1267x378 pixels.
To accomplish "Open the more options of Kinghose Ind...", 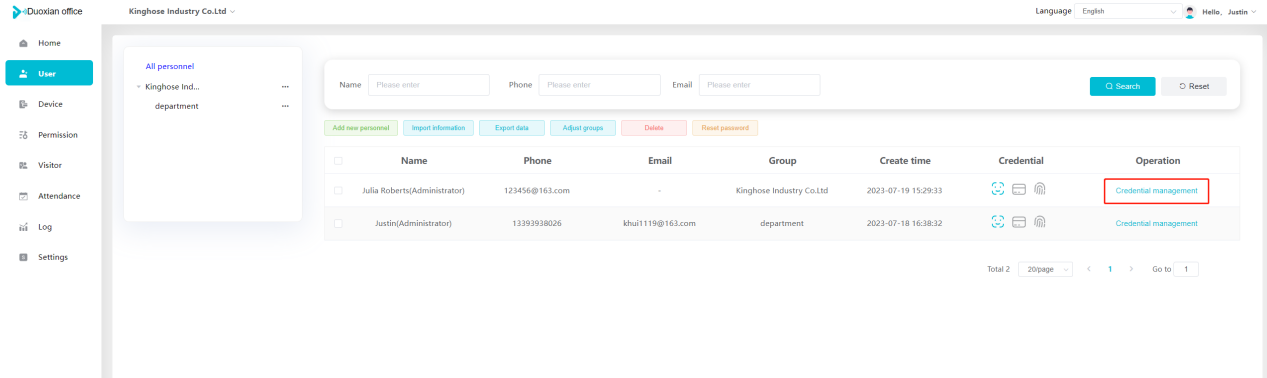I will click(x=285, y=87).
